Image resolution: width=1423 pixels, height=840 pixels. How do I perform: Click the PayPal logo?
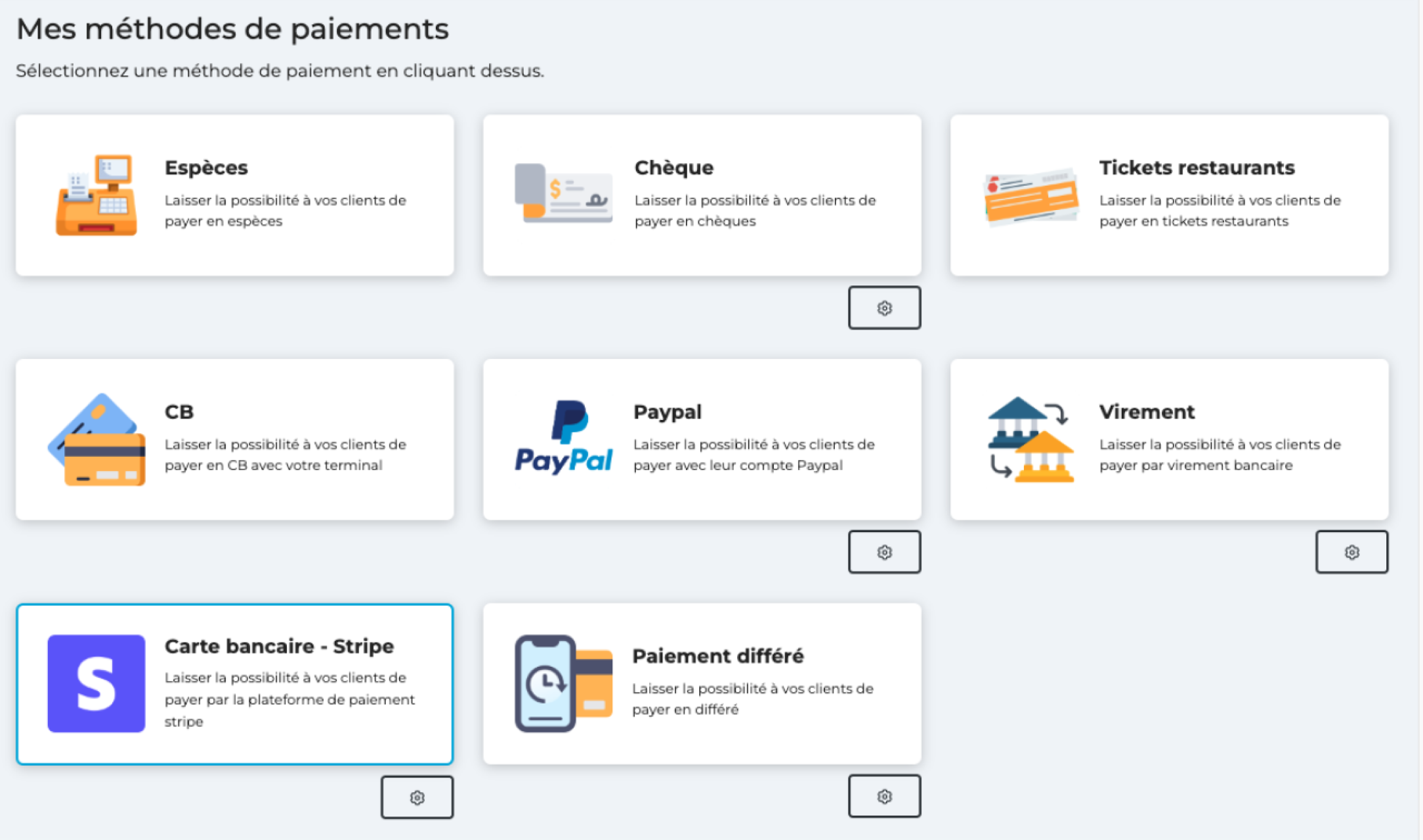[563, 437]
